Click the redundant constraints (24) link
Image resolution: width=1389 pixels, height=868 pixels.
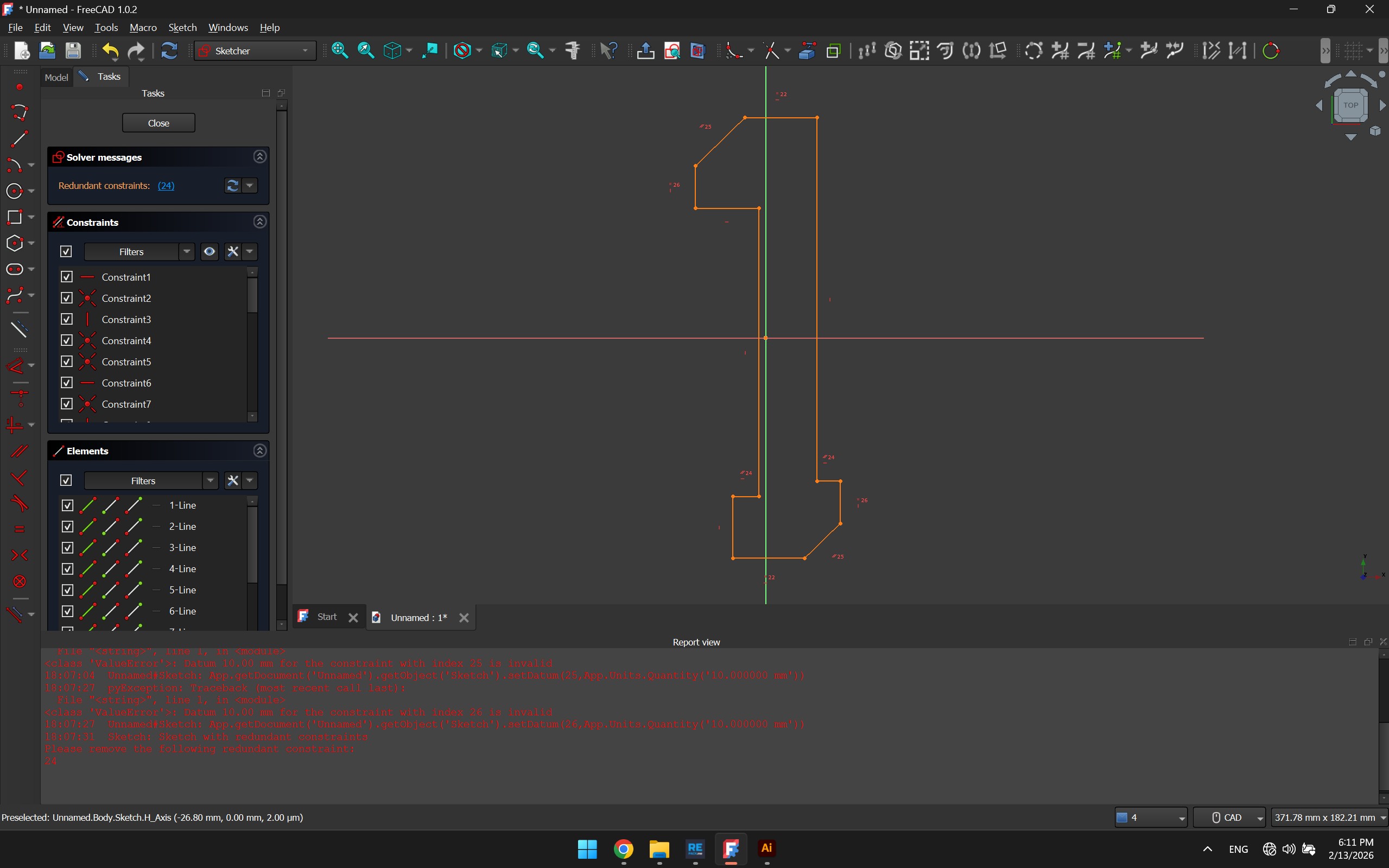pyautogui.click(x=166, y=186)
